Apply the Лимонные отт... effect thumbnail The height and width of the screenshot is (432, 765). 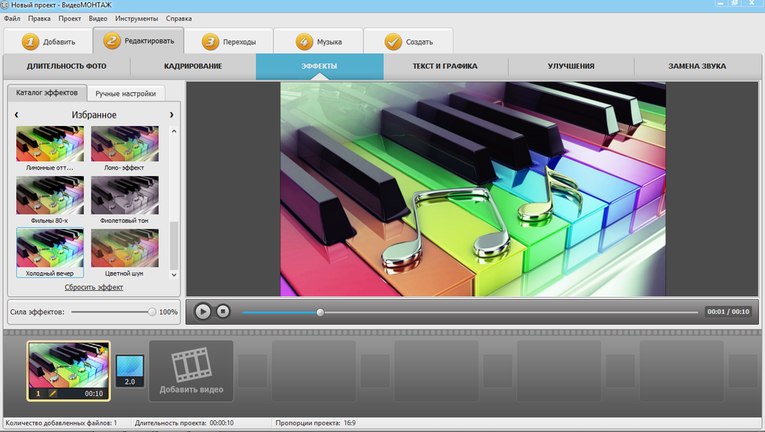tap(50, 144)
